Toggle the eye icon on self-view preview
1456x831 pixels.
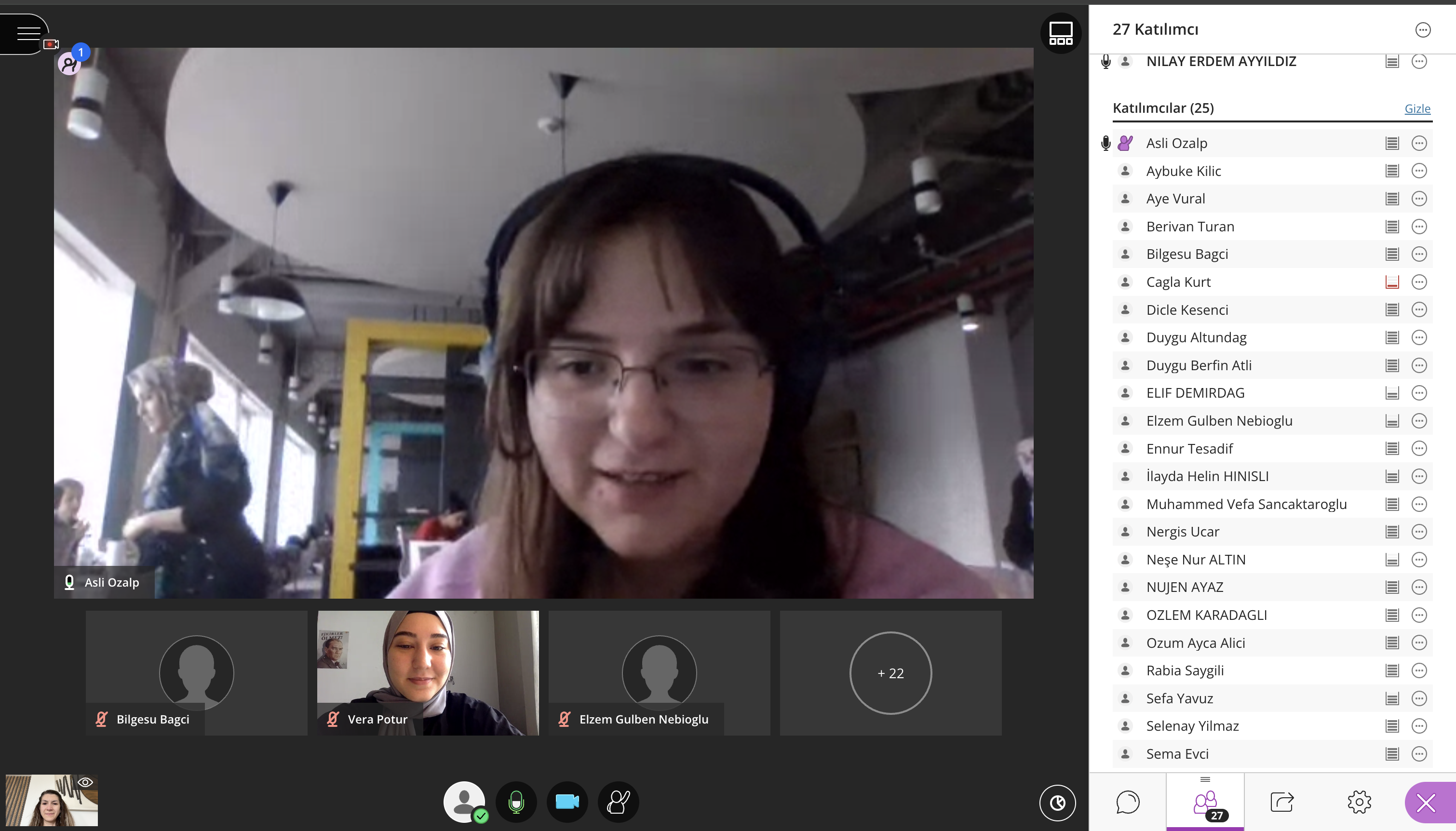(86, 782)
